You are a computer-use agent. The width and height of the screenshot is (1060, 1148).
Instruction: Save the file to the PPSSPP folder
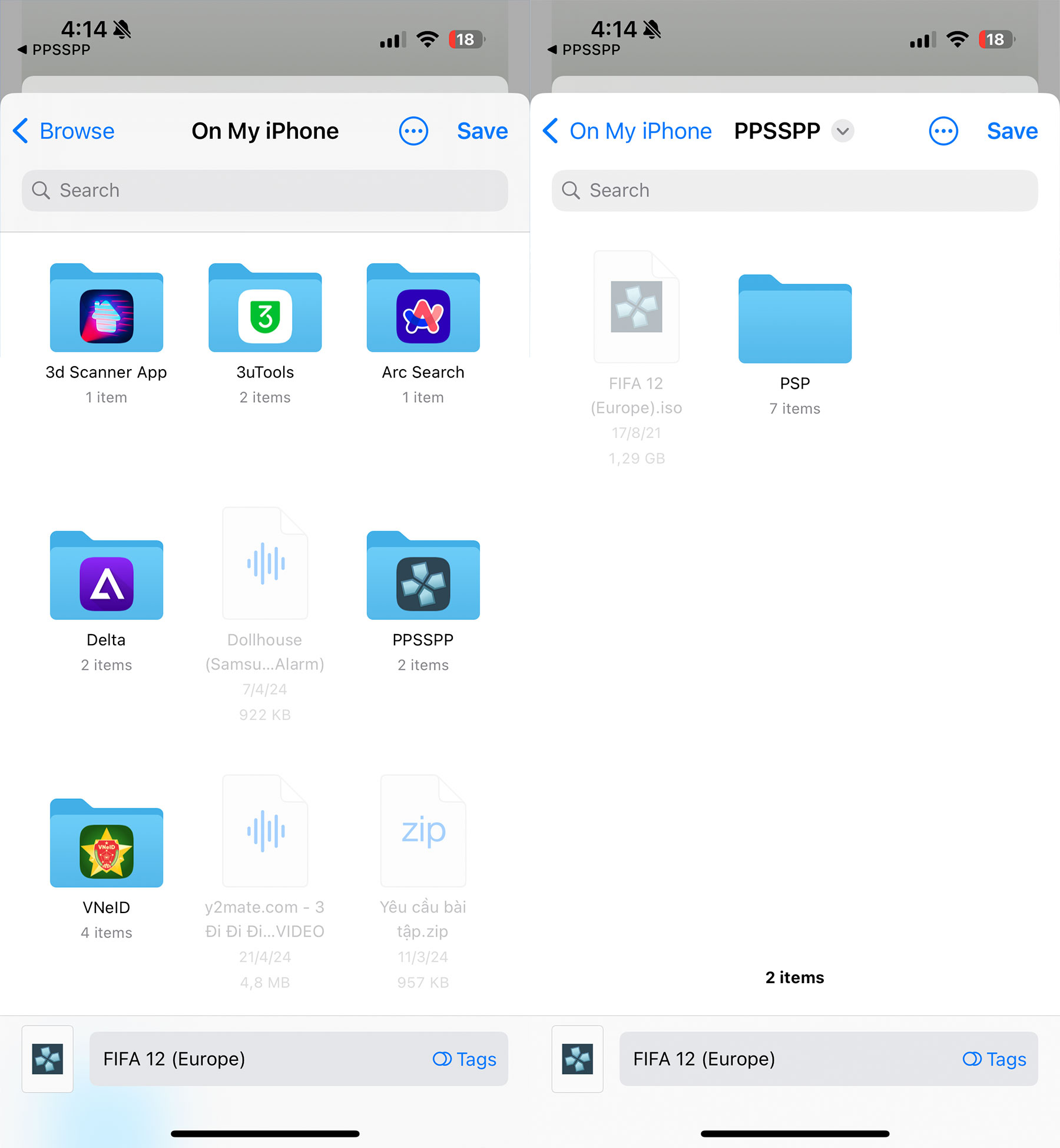1012,131
